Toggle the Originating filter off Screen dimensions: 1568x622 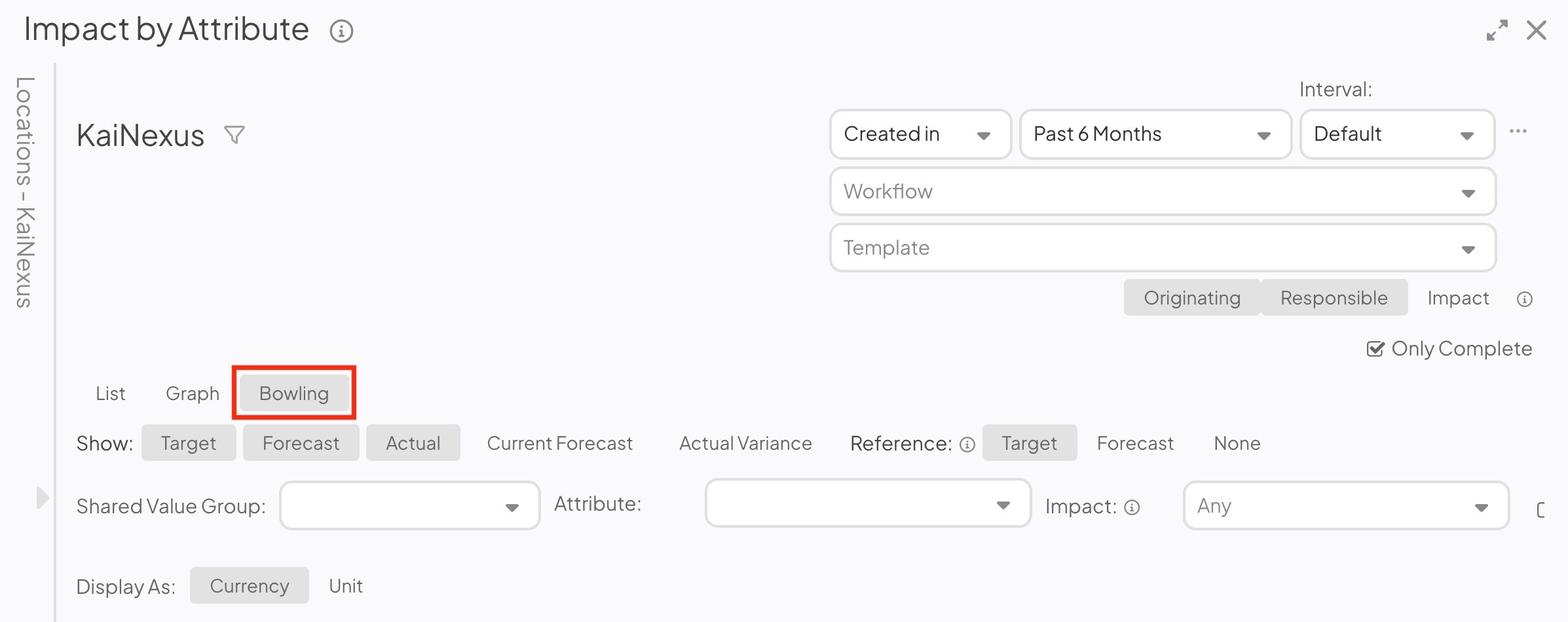click(x=1191, y=298)
